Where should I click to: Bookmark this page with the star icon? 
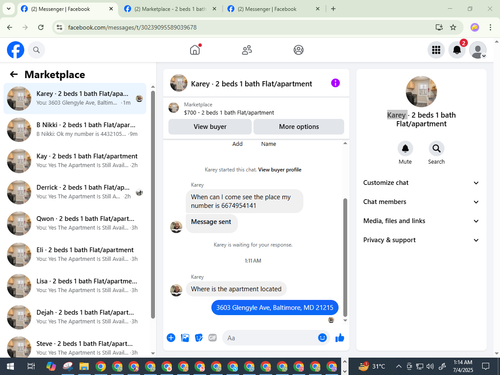point(453,27)
